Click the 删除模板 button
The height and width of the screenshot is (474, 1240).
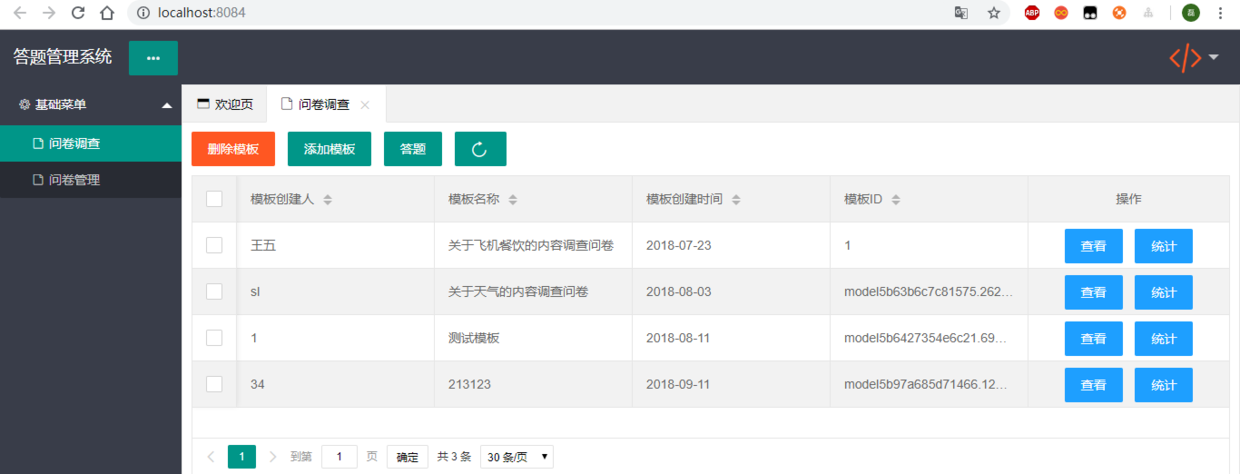pyautogui.click(x=233, y=149)
